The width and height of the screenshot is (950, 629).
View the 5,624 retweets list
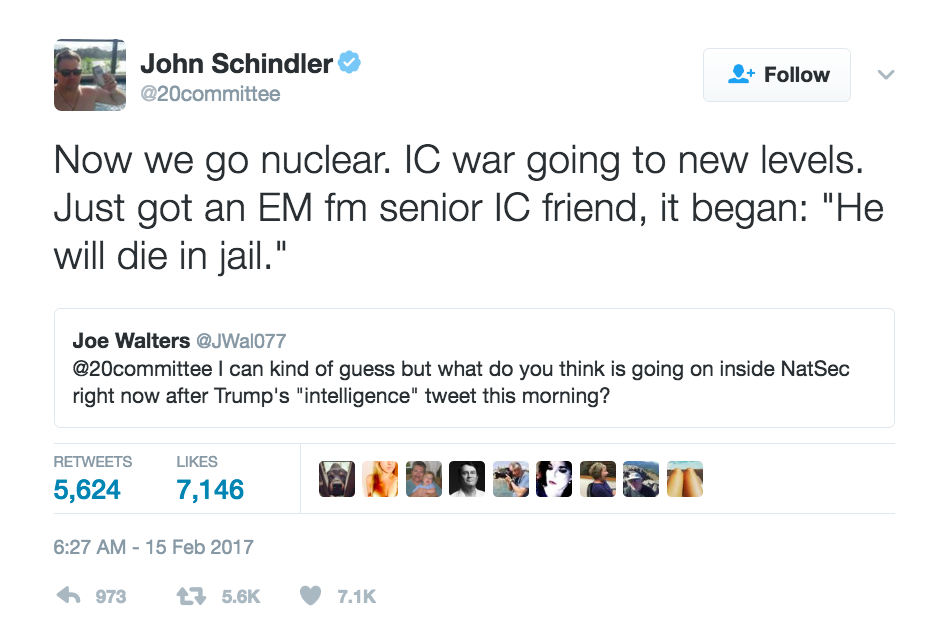point(87,489)
